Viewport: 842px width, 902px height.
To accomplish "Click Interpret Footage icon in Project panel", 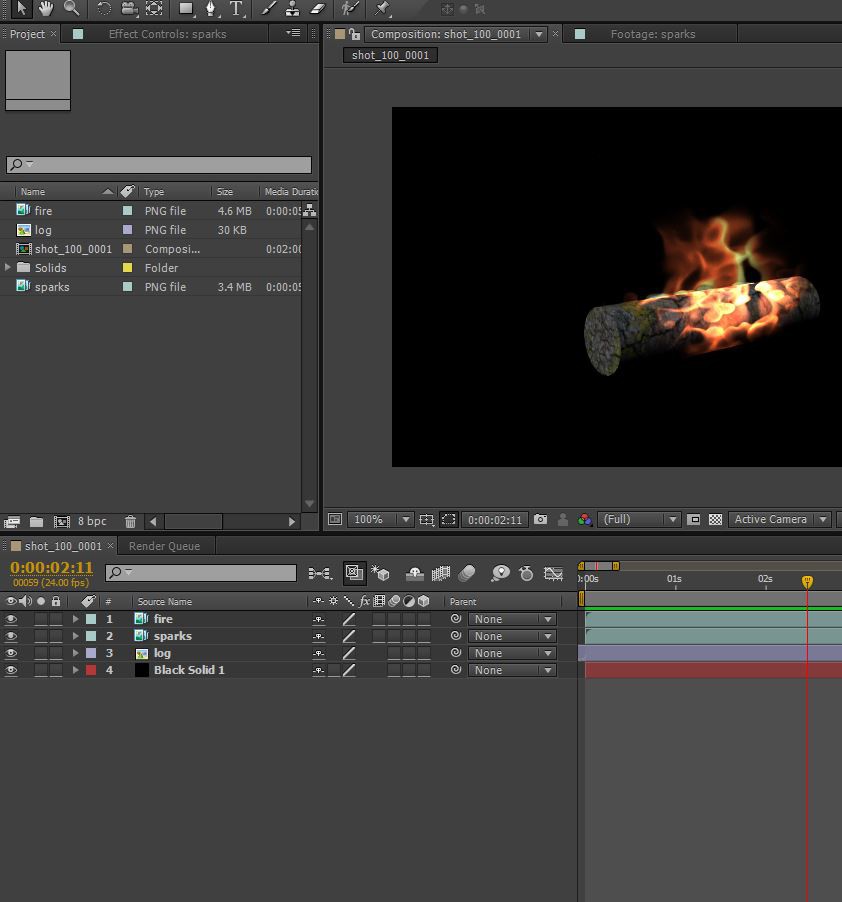I will [12, 522].
